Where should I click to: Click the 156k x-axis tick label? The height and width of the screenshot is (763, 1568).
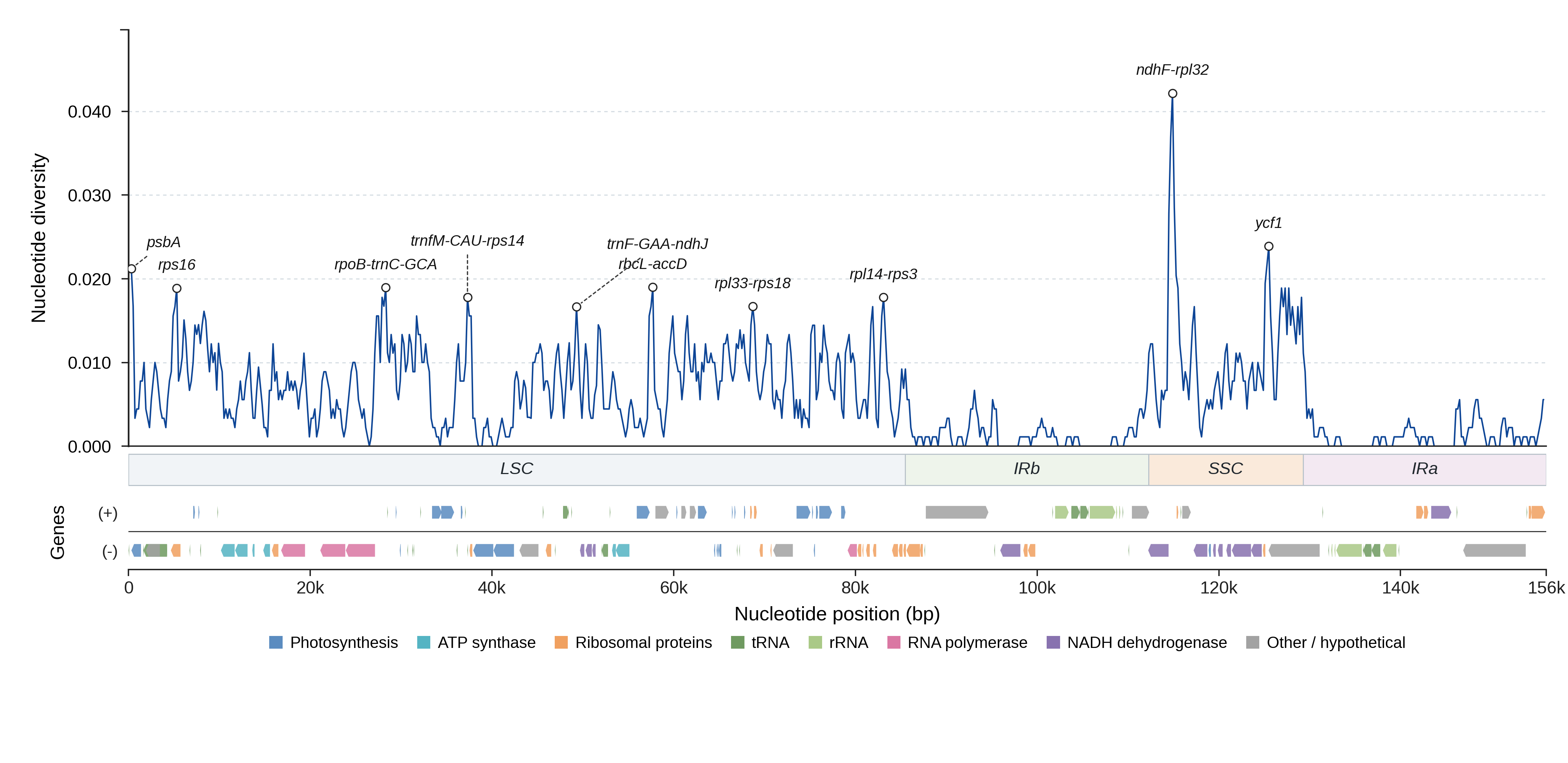(x=1546, y=588)
